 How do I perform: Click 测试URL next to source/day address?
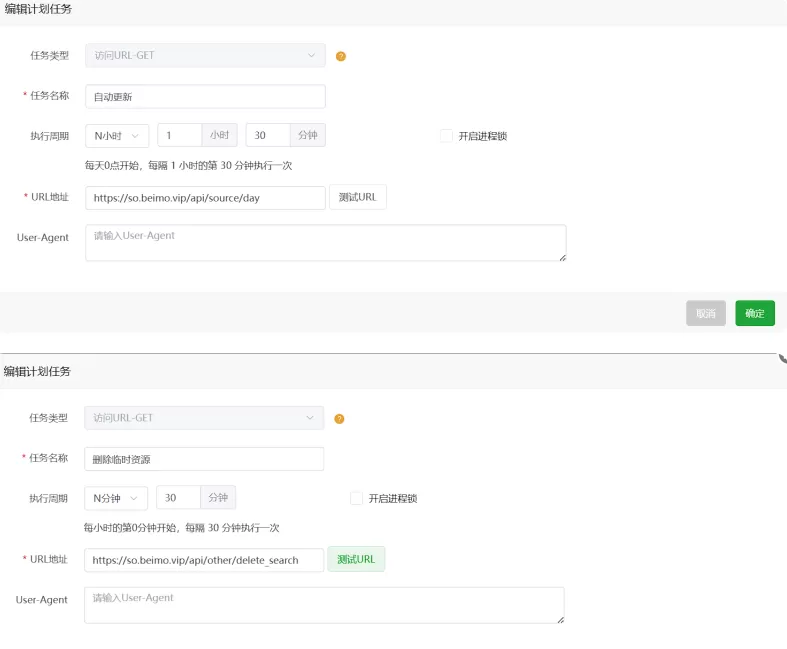tap(358, 197)
